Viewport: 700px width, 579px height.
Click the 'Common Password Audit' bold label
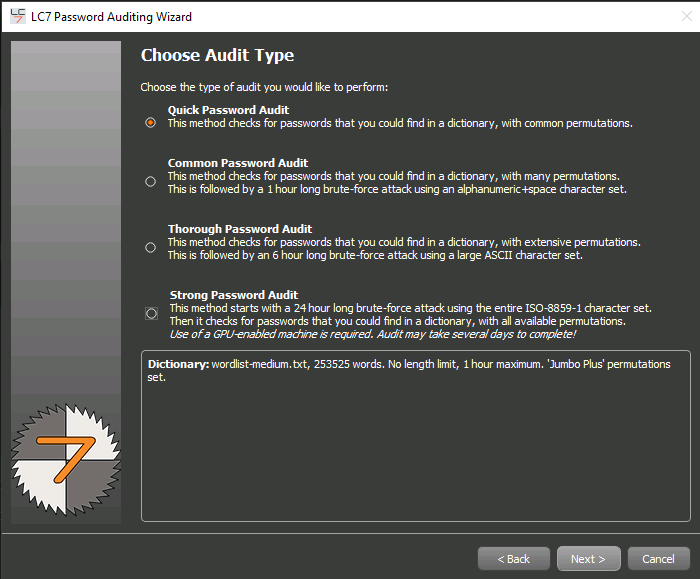[237, 163]
